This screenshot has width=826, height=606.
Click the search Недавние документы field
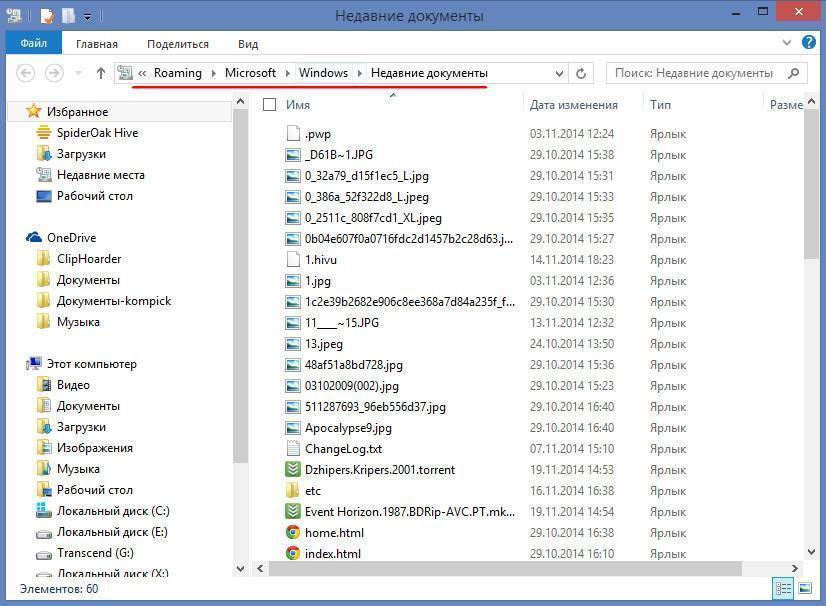pyautogui.click(x=693, y=73)
